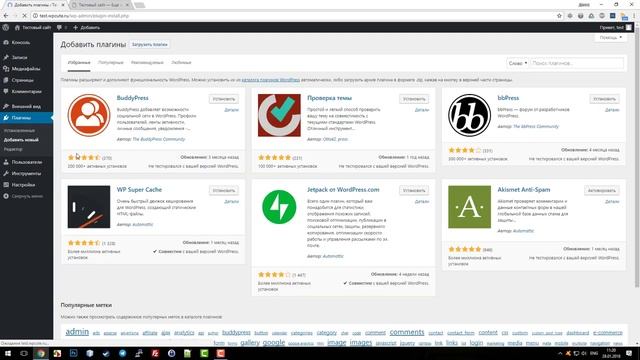Open the site home link in admin bar
The image size is (640, 360).
click(x=33, y=27)
